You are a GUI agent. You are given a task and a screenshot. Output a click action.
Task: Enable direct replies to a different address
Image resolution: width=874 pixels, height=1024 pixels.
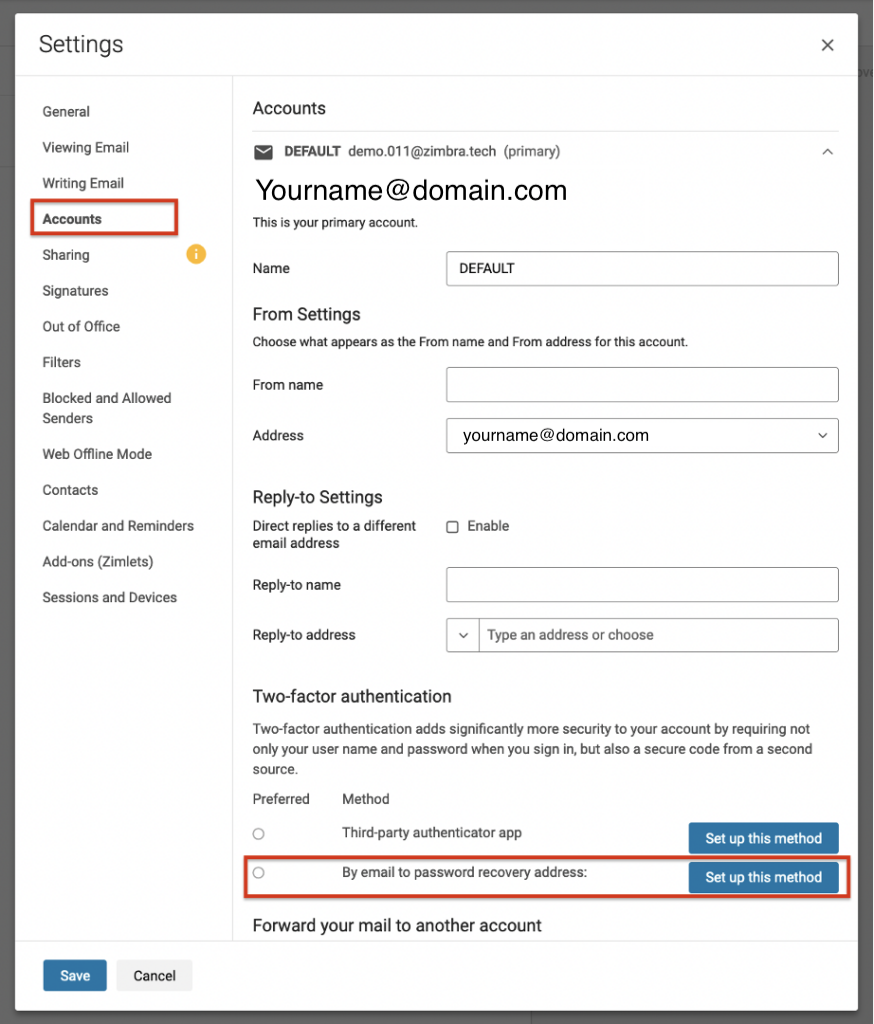coord(452,527)
